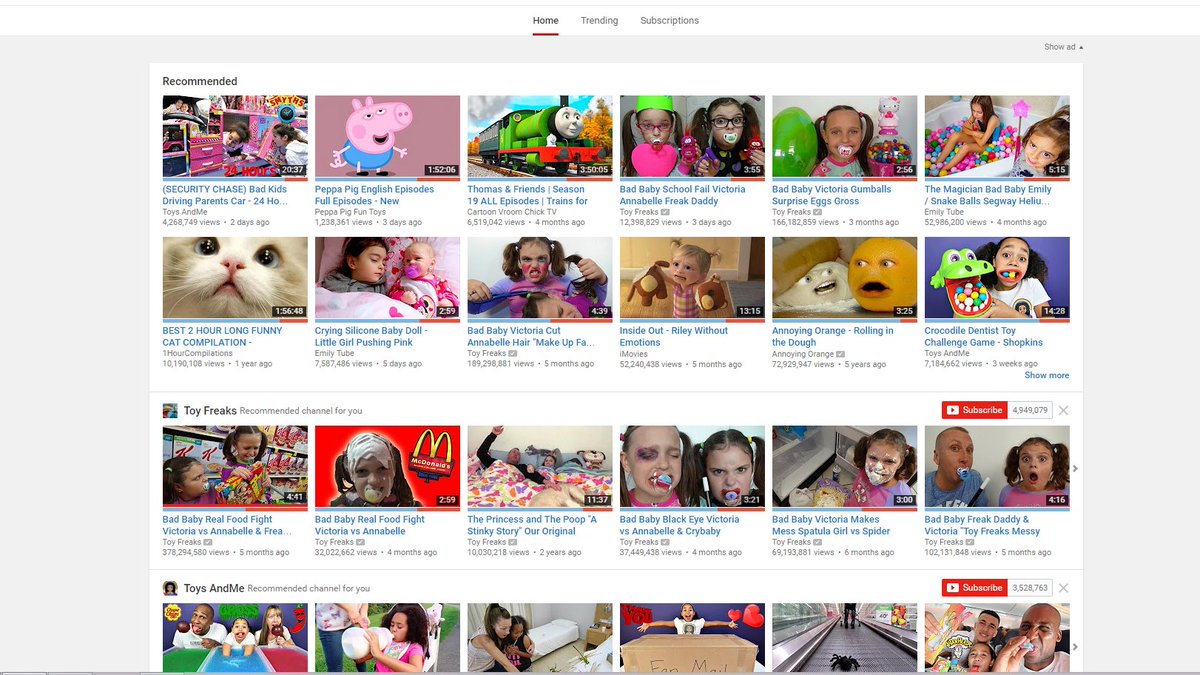Open the Bad Baby Victoria Gumballs thumbnail

tap(845, 137)
